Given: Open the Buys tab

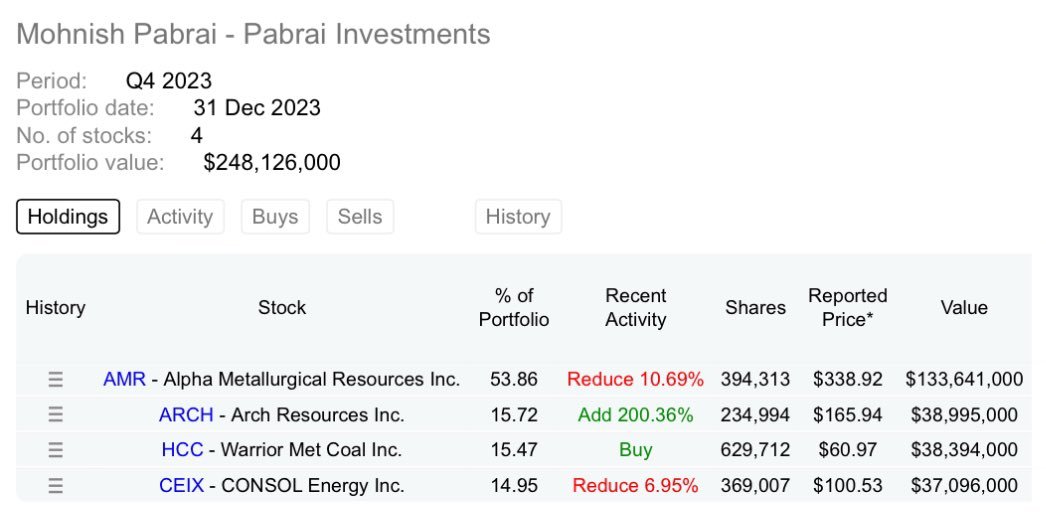Looking at the screenshot, I should click(x=275, y=217).
